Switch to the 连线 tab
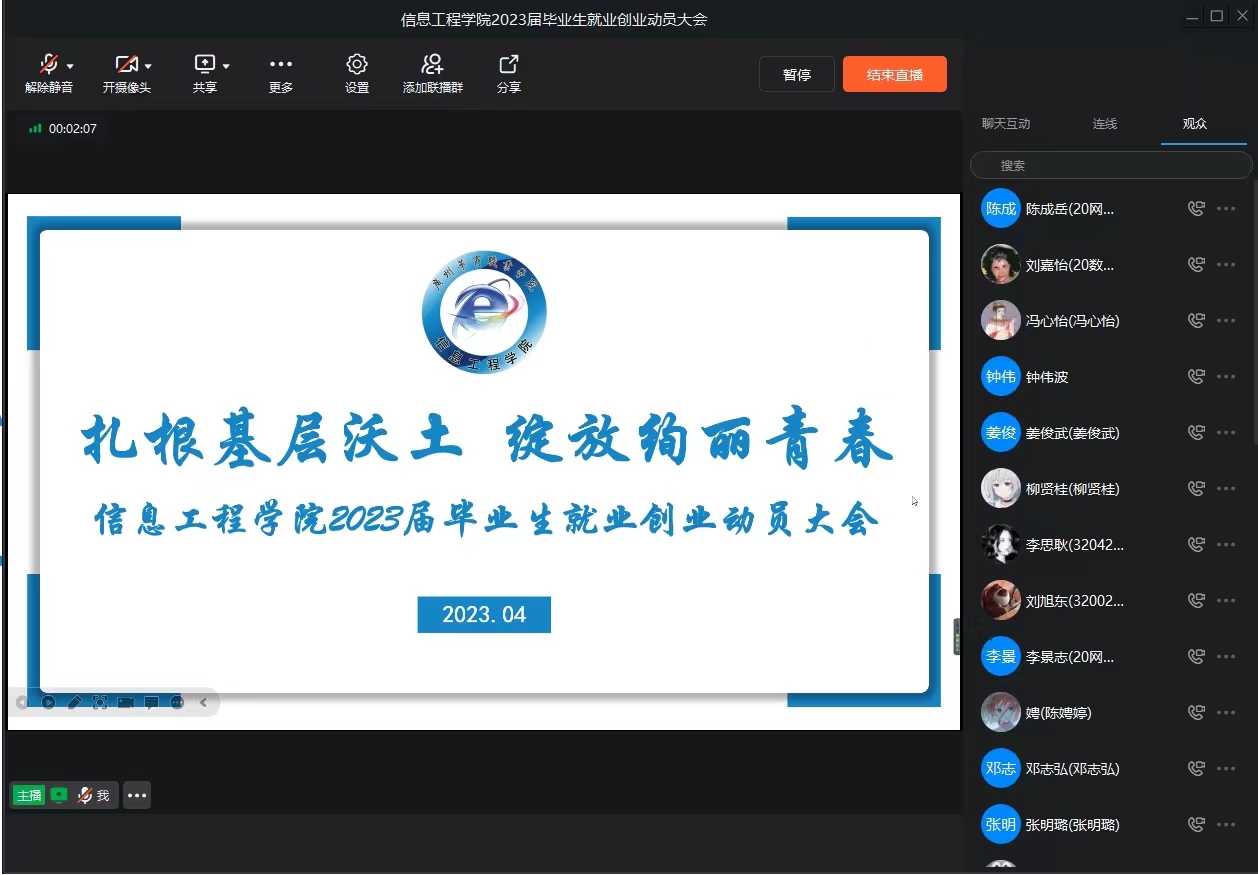The height and width of the screenshot is (875, 1258). click(1104, 124)
